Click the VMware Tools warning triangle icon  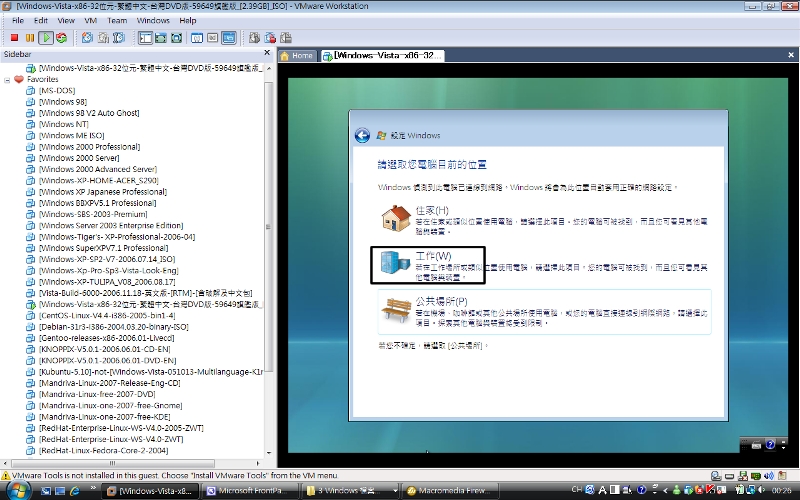[x=6, y=476]
